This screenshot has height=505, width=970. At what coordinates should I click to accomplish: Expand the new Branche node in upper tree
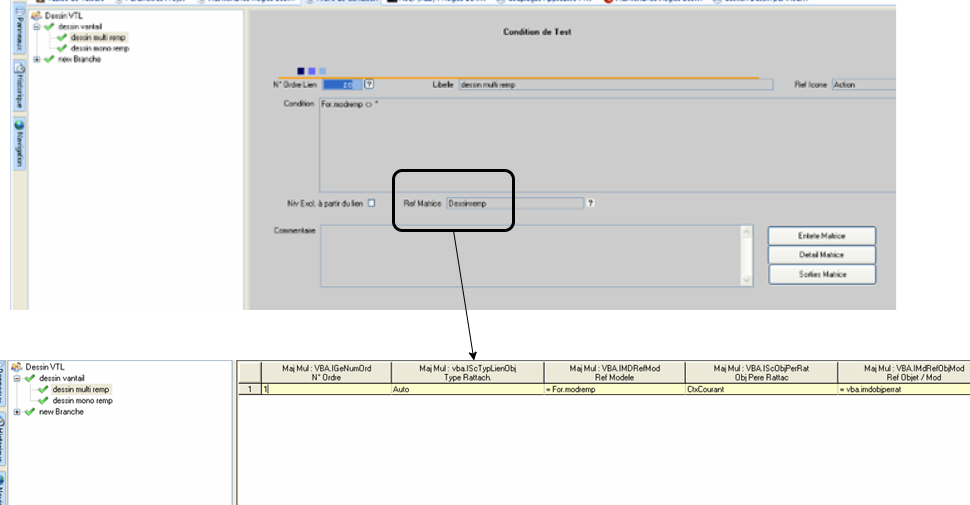pos(37,59)
